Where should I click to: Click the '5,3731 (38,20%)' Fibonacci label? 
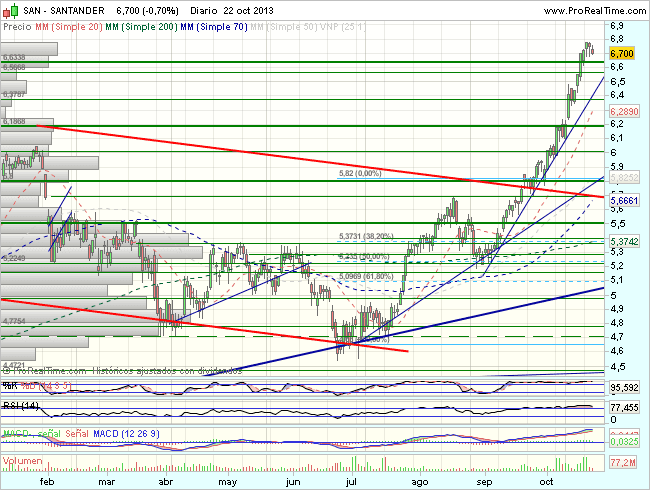(x=366, y=236)
